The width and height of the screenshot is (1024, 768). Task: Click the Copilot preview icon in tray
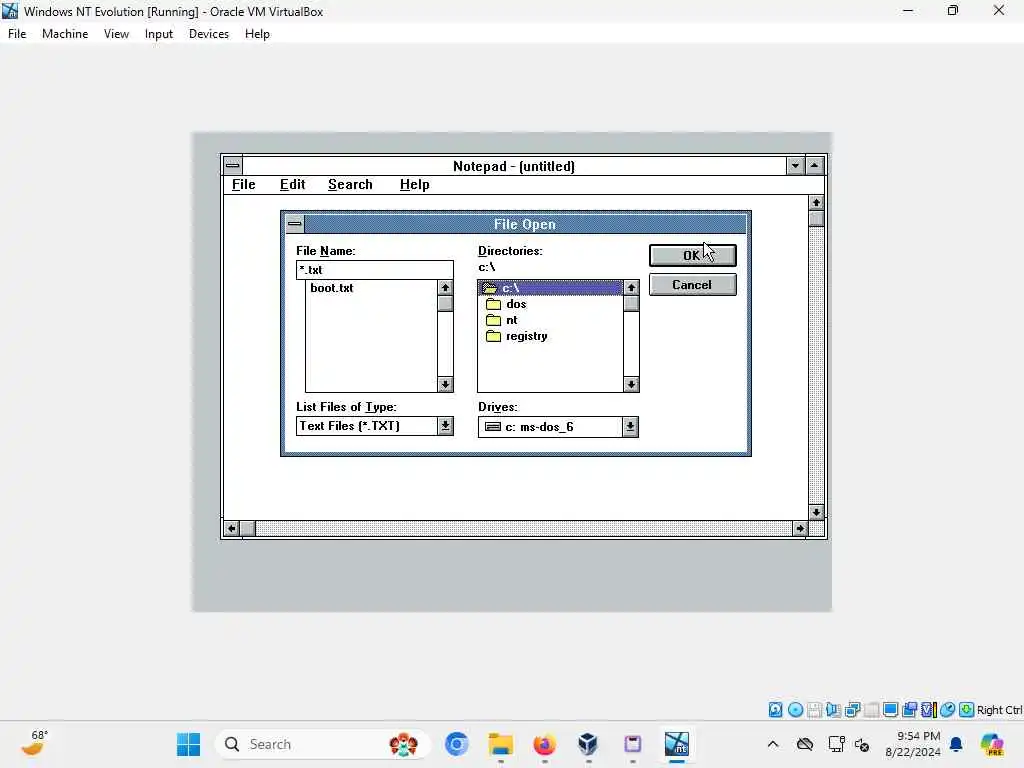[x=992, y=744]
